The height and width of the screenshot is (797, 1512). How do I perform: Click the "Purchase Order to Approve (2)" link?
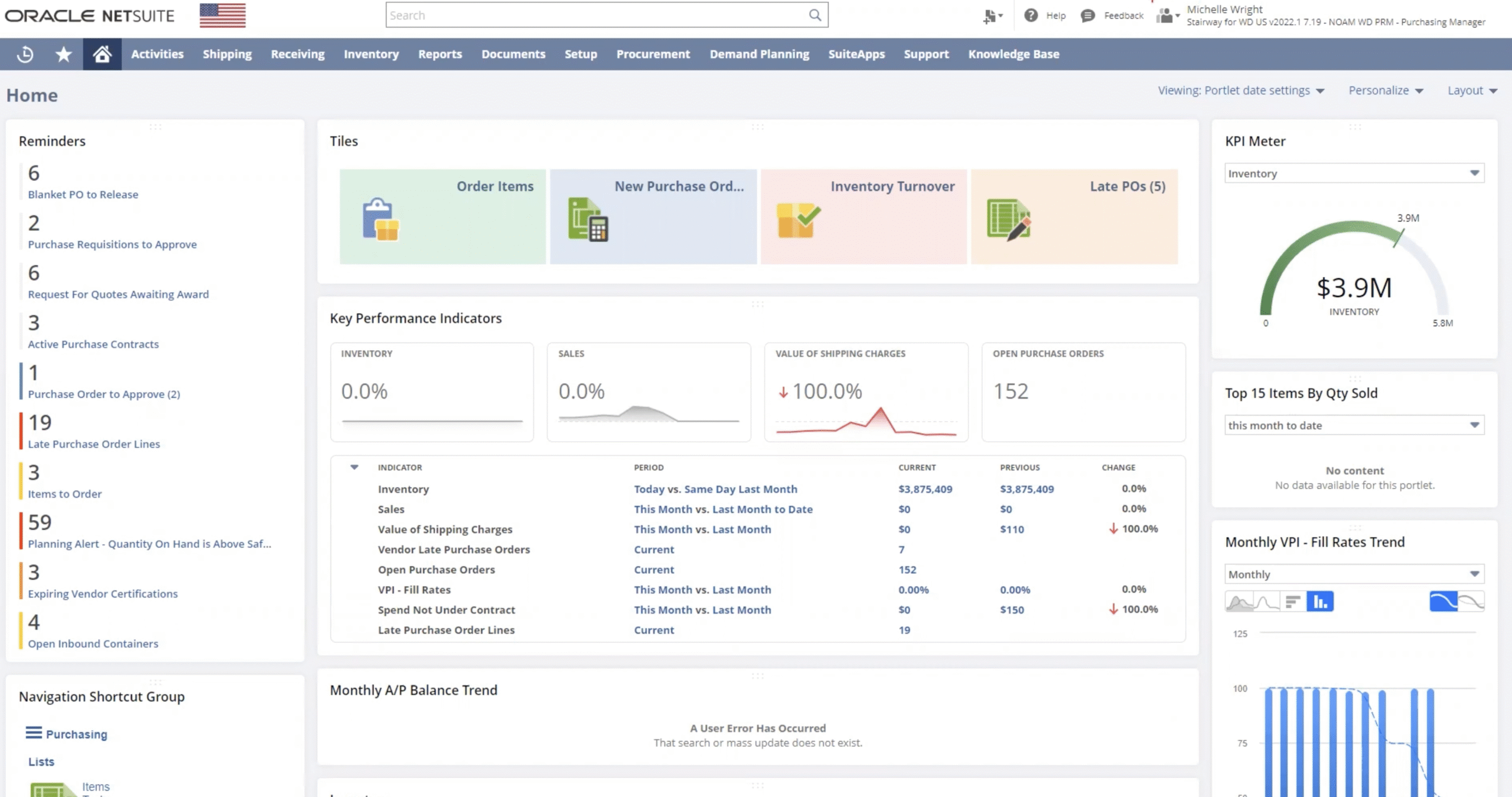click(x=104, y=394)
